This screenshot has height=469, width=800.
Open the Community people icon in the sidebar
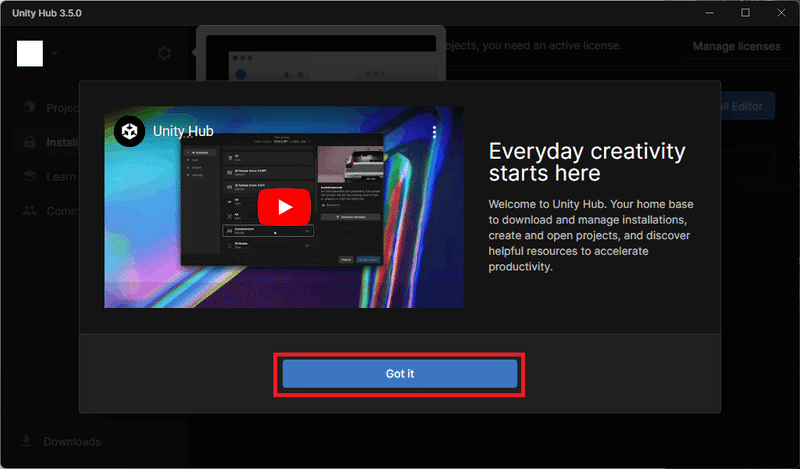(30, 210)
